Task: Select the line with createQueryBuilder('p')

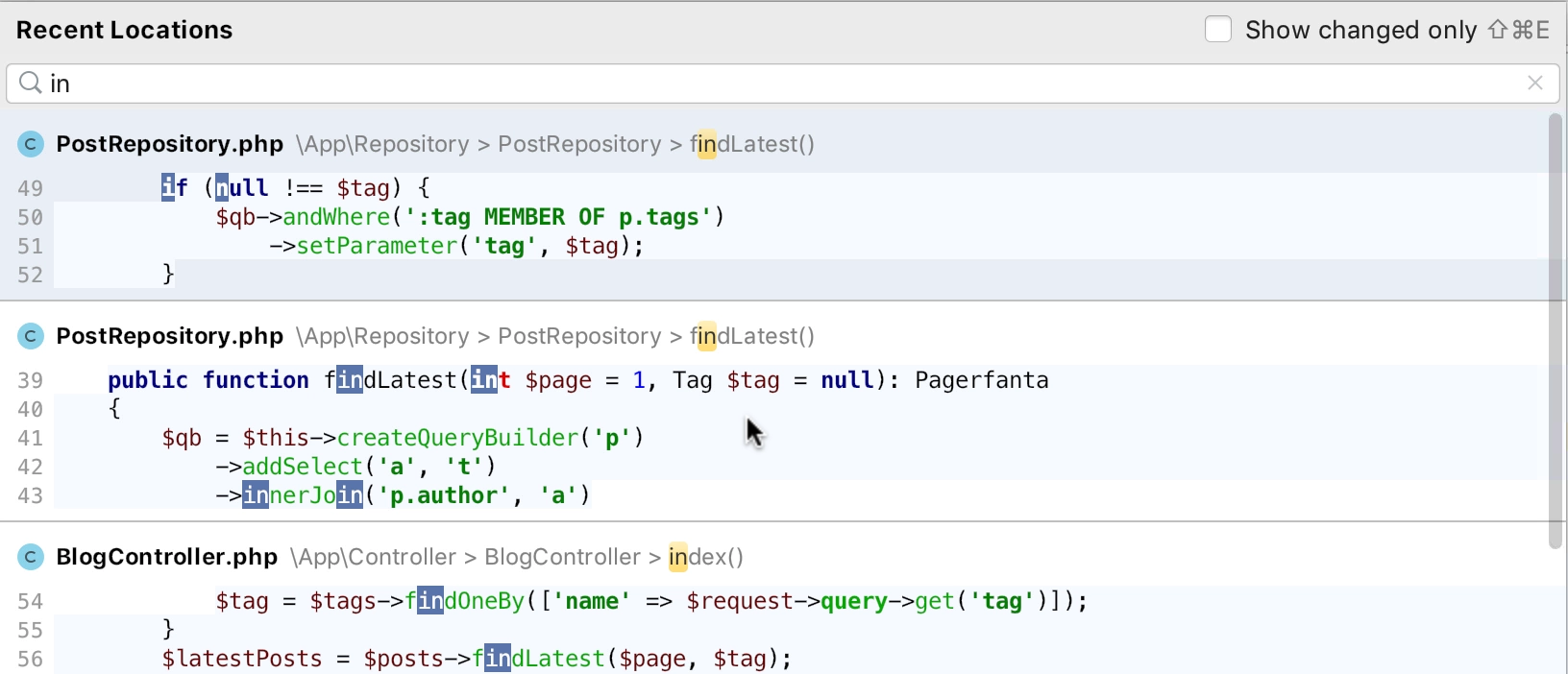Action: coord(403,438)
